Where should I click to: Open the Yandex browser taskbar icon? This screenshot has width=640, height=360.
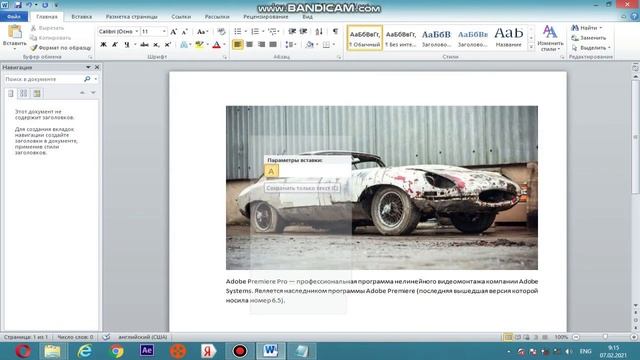pyautogui.click(x=208, y=351)
